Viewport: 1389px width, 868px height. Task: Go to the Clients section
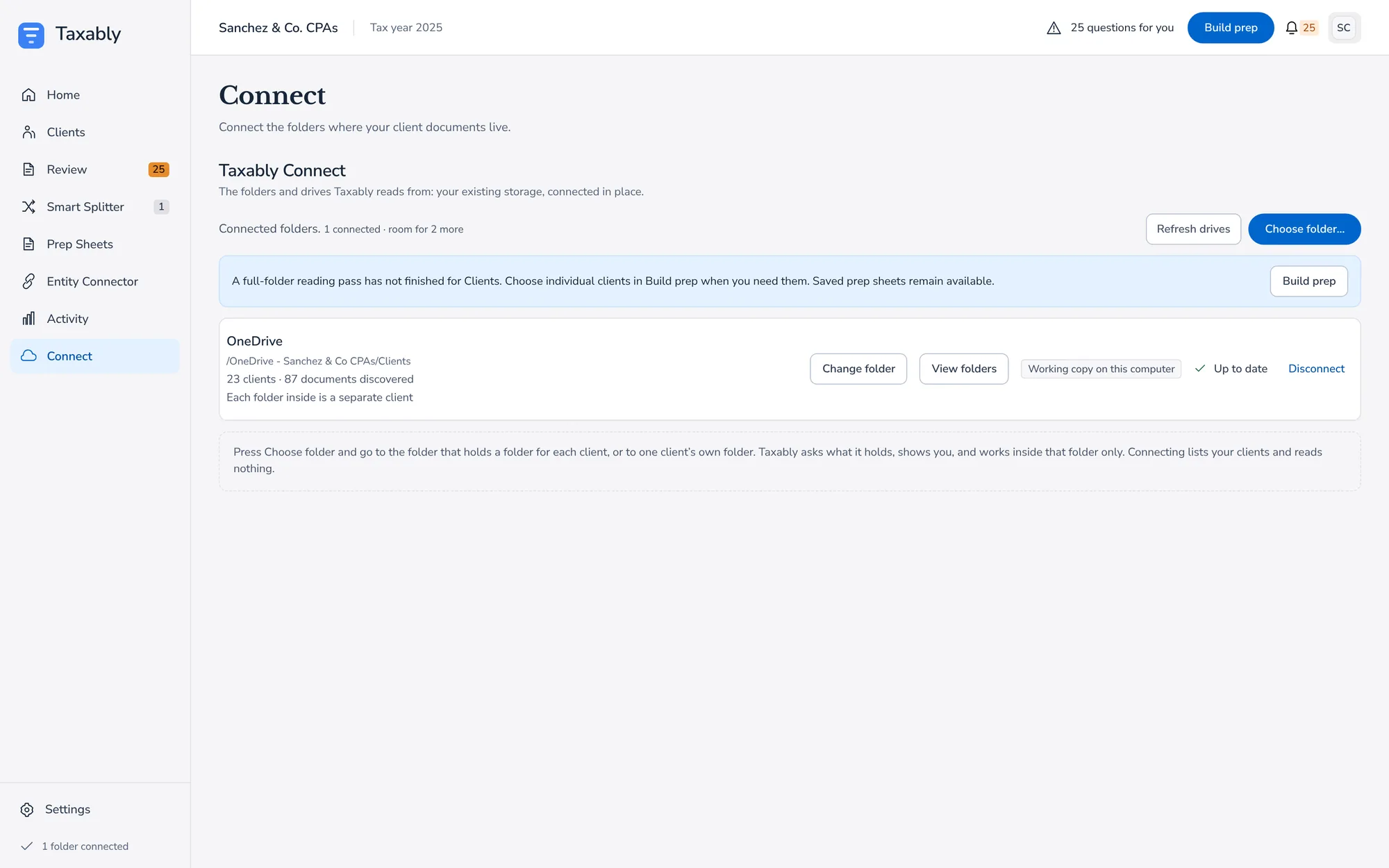(95, 133)
